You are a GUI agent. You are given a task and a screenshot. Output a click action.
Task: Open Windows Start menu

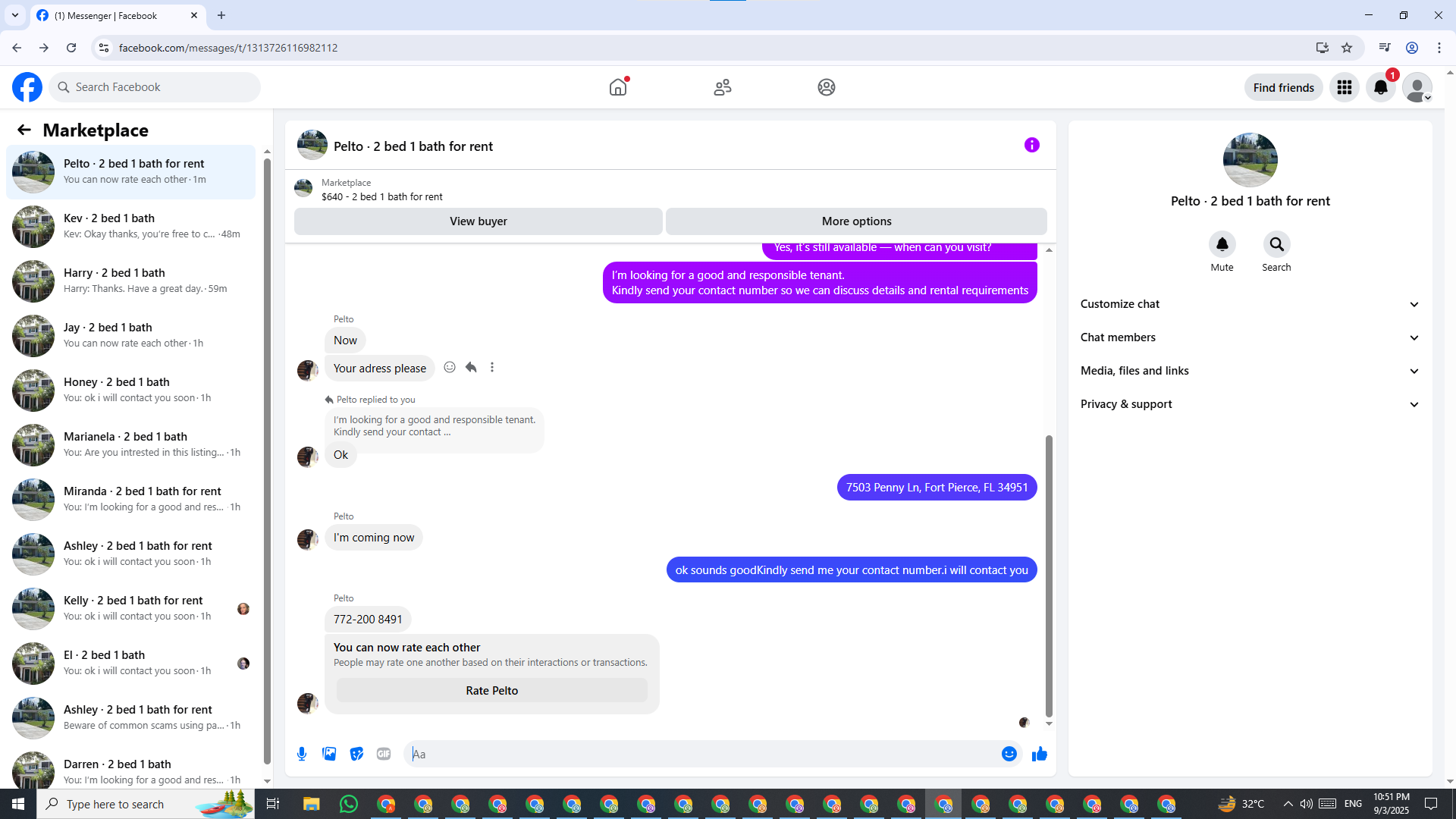click(18, 804)
